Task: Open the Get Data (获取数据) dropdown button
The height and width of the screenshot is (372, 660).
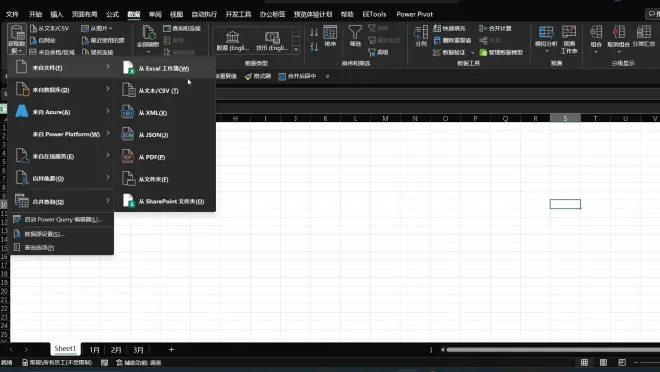Action: [x=17, y=39]
